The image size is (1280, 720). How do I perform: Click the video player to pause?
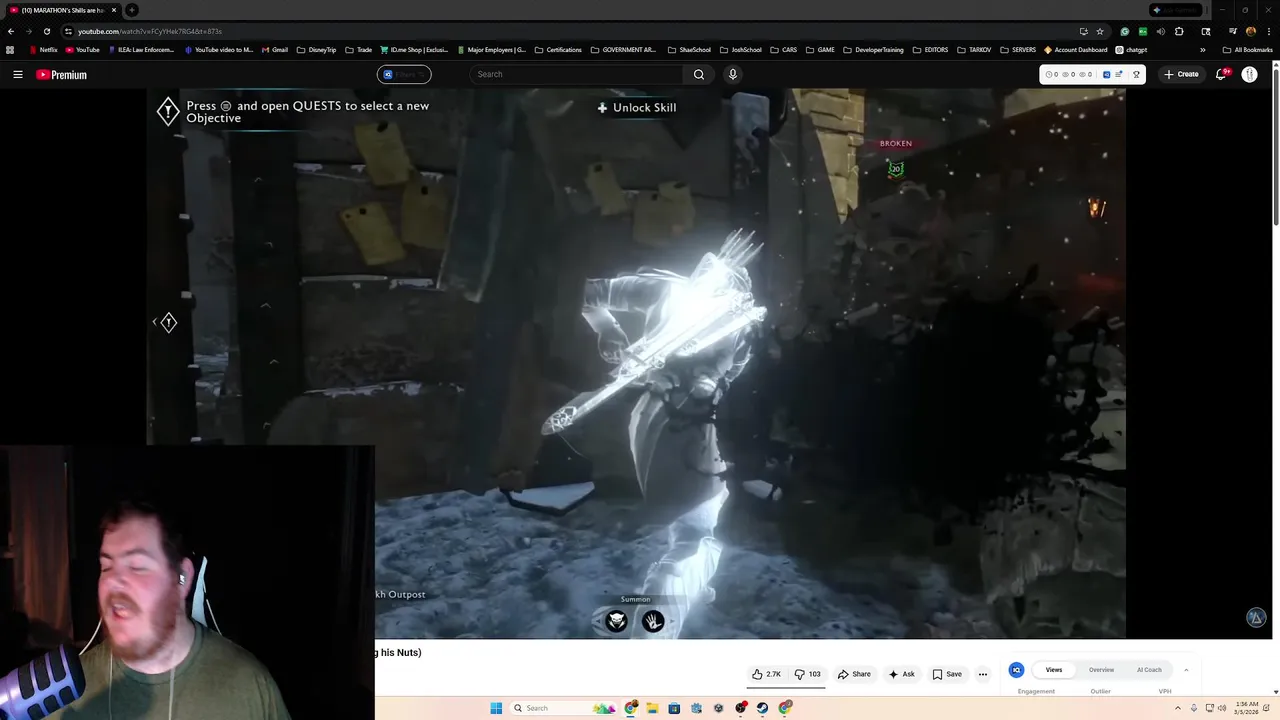636,363
